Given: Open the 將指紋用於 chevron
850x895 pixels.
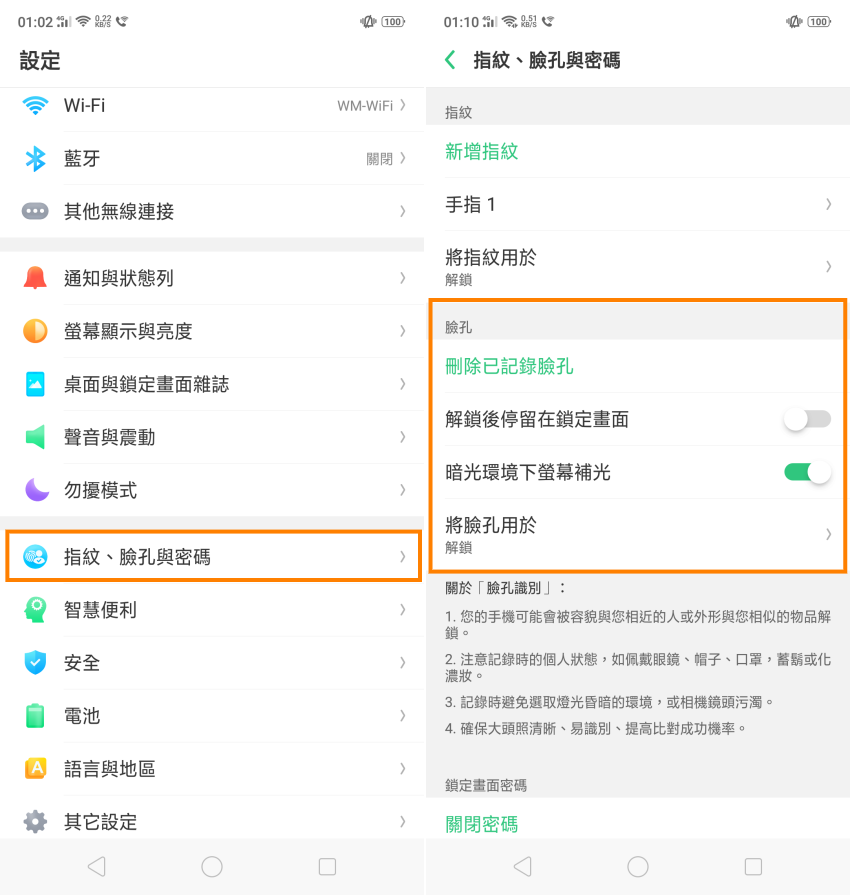Looking at the screenshot, I should coord(828,266).
